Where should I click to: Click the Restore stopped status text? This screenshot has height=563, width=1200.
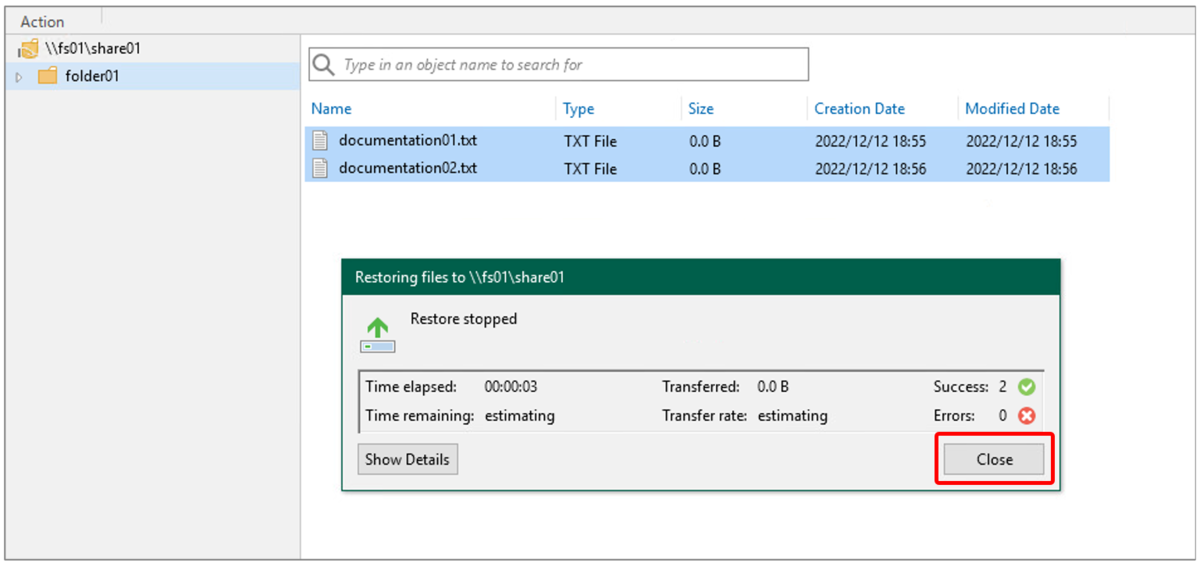(464, 319)
